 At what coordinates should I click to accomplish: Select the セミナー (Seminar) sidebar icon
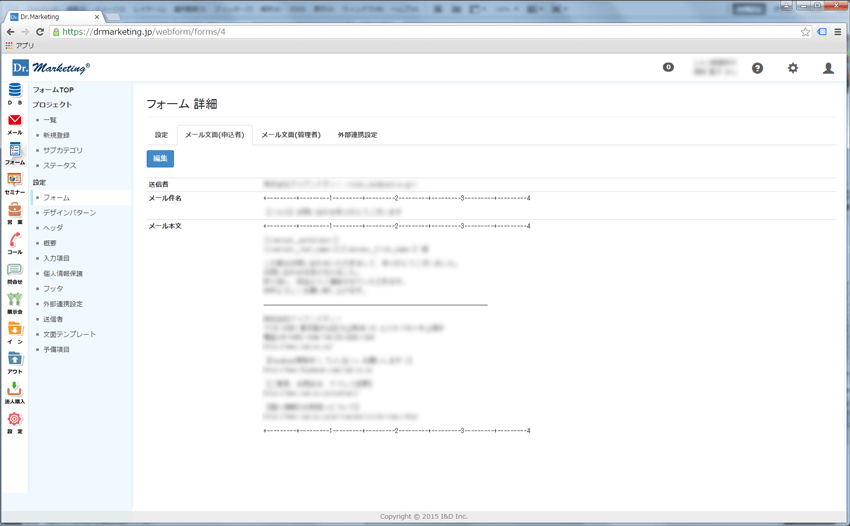coord(14,183)
